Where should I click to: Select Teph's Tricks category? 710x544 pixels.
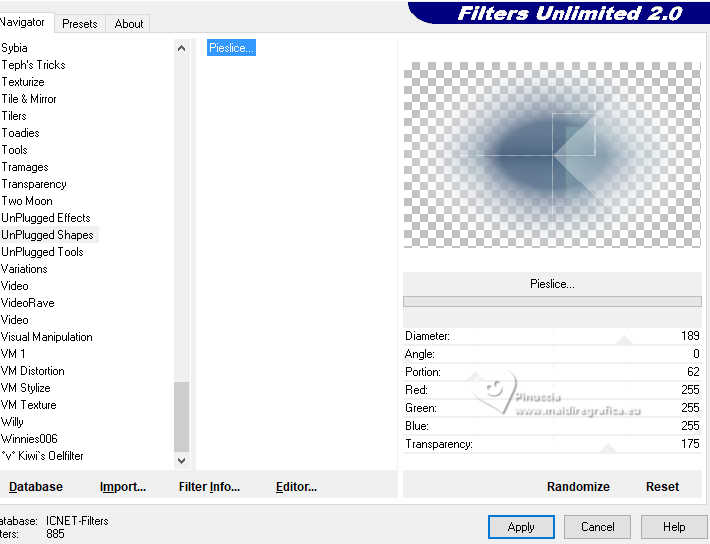point(34,65)
